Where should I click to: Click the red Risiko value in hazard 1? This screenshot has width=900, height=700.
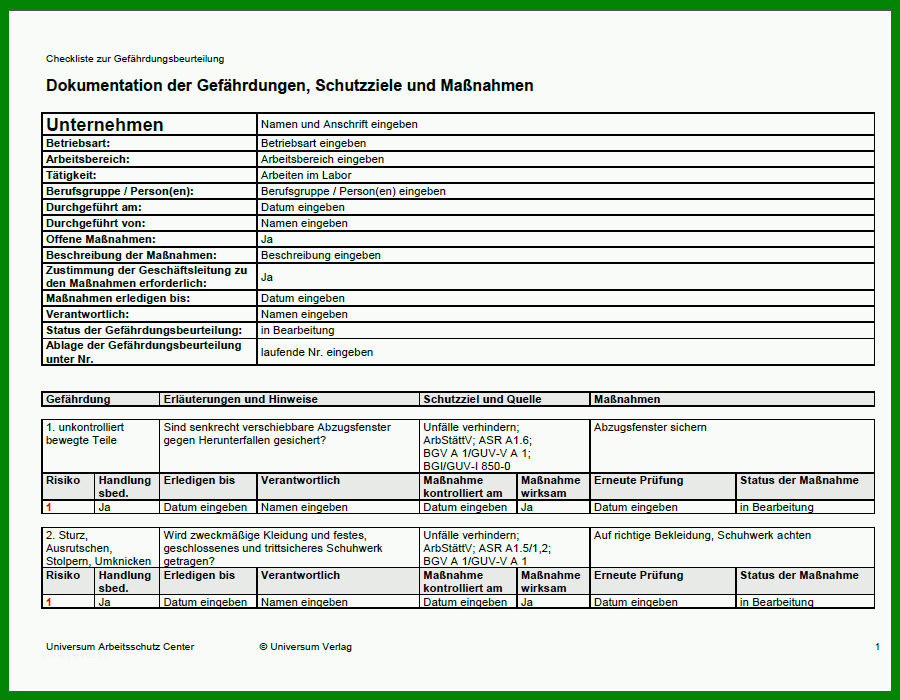[49, 508]
